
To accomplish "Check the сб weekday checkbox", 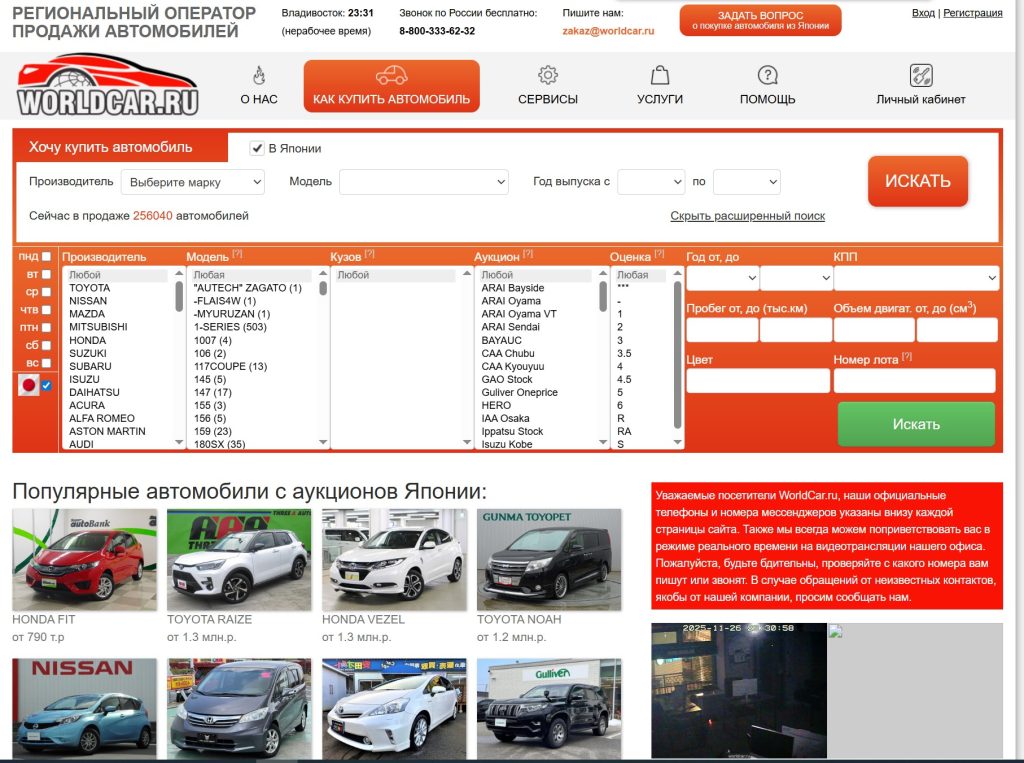I will [44, 345].
